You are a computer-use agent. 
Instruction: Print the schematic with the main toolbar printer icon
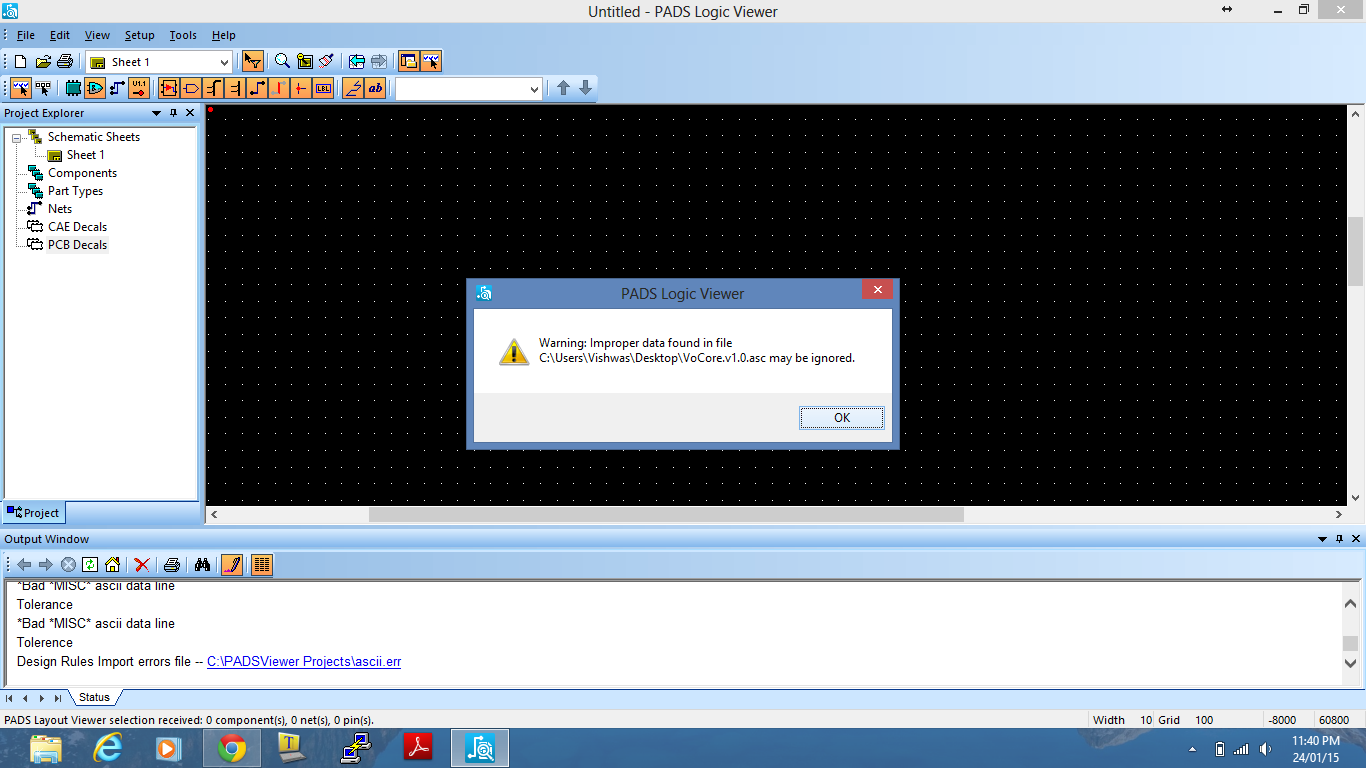(65, 62)
